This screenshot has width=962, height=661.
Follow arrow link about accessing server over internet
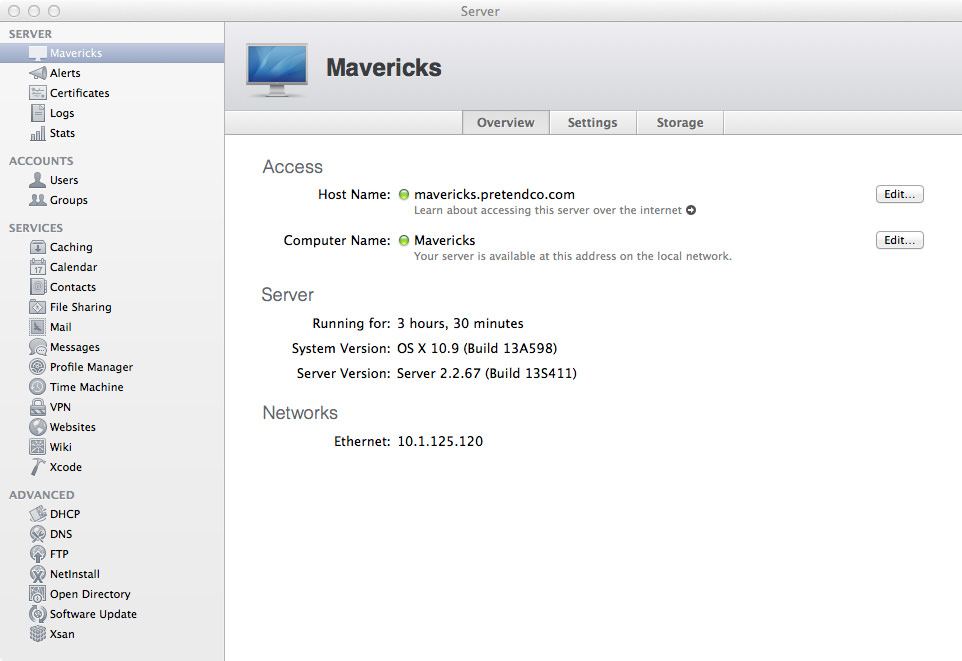point(691,211)
